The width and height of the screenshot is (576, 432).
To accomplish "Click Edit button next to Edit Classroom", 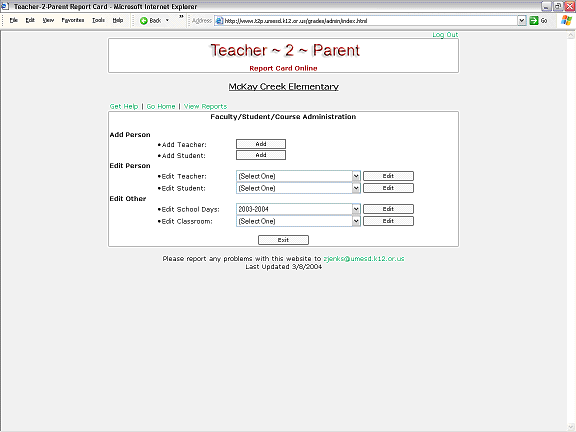I will tap(388, 221).
